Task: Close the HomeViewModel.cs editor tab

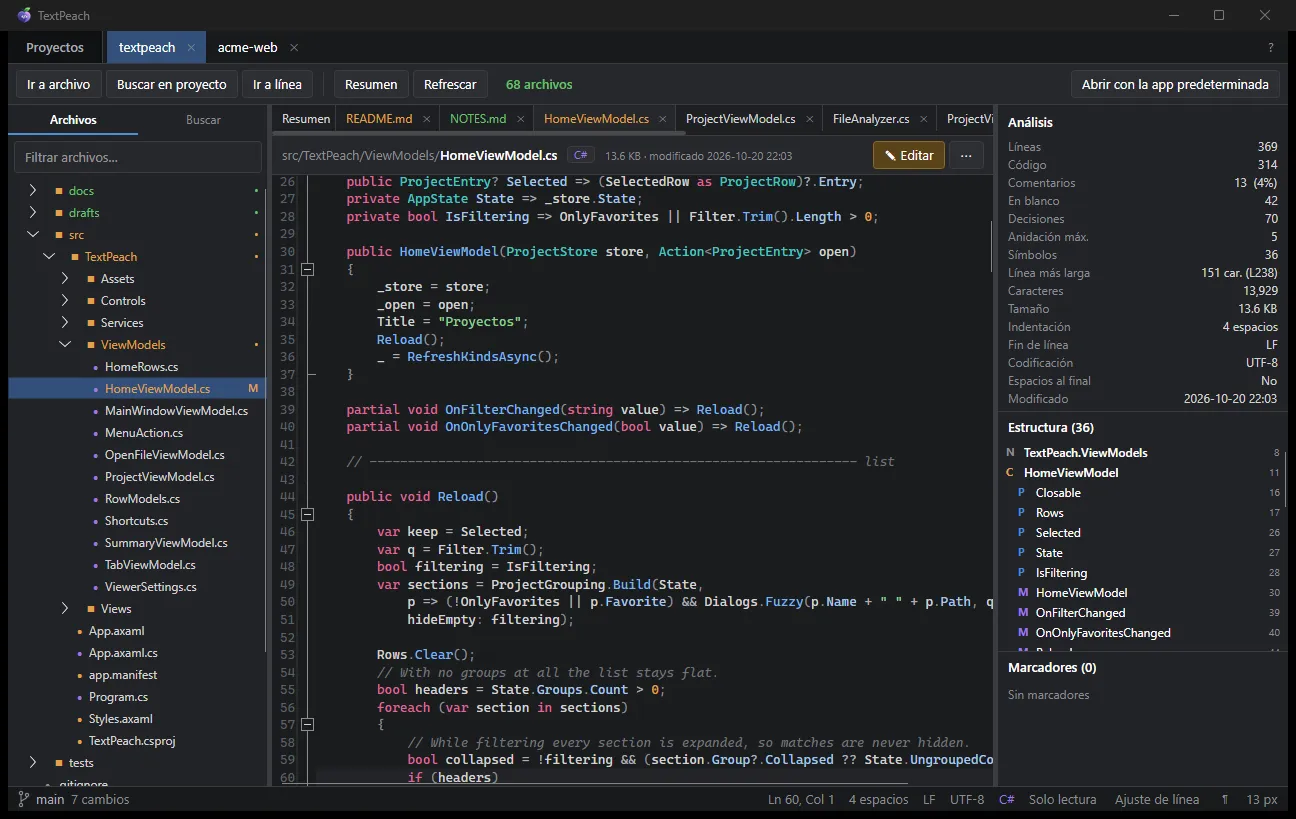Action: click(664, 119)
